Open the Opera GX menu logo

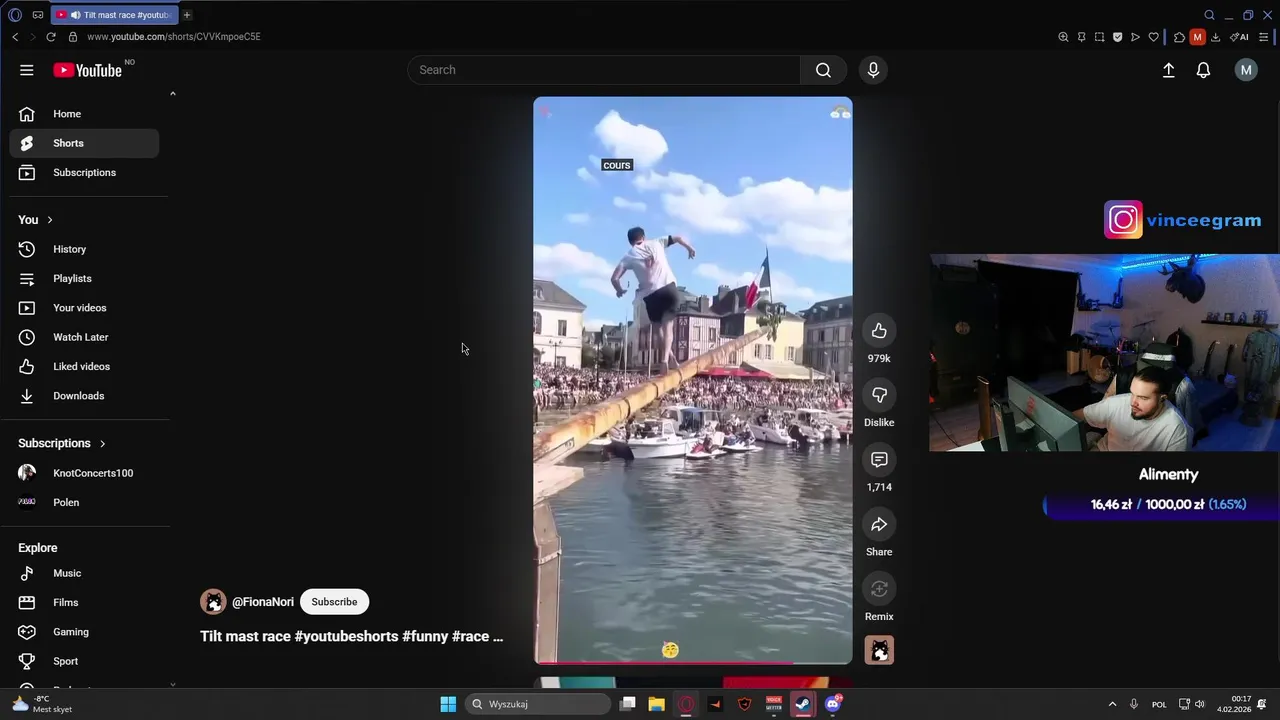point(15,15)
